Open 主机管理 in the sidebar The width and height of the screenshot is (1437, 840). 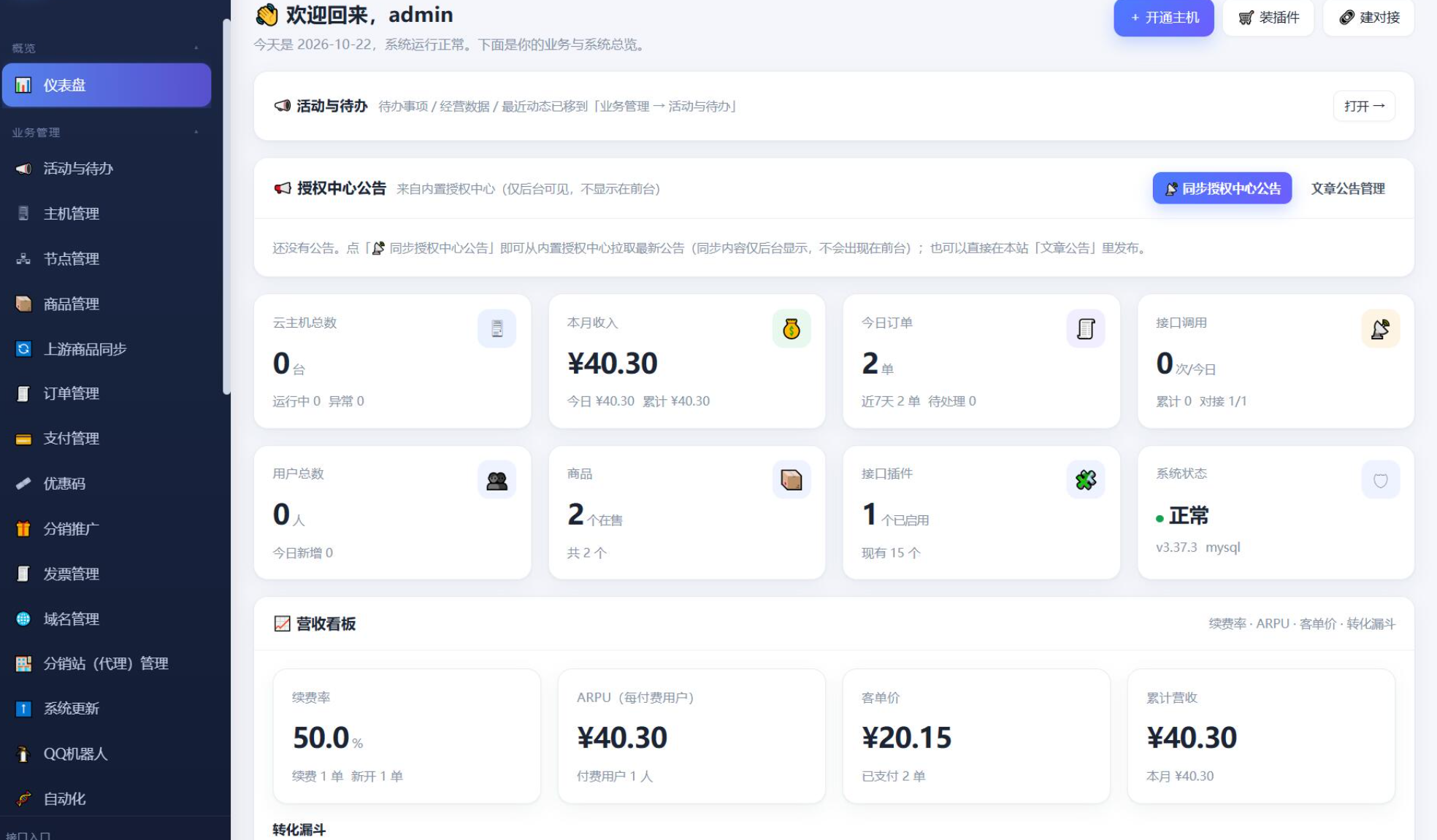pyautogui.click(x=107, y=214)
